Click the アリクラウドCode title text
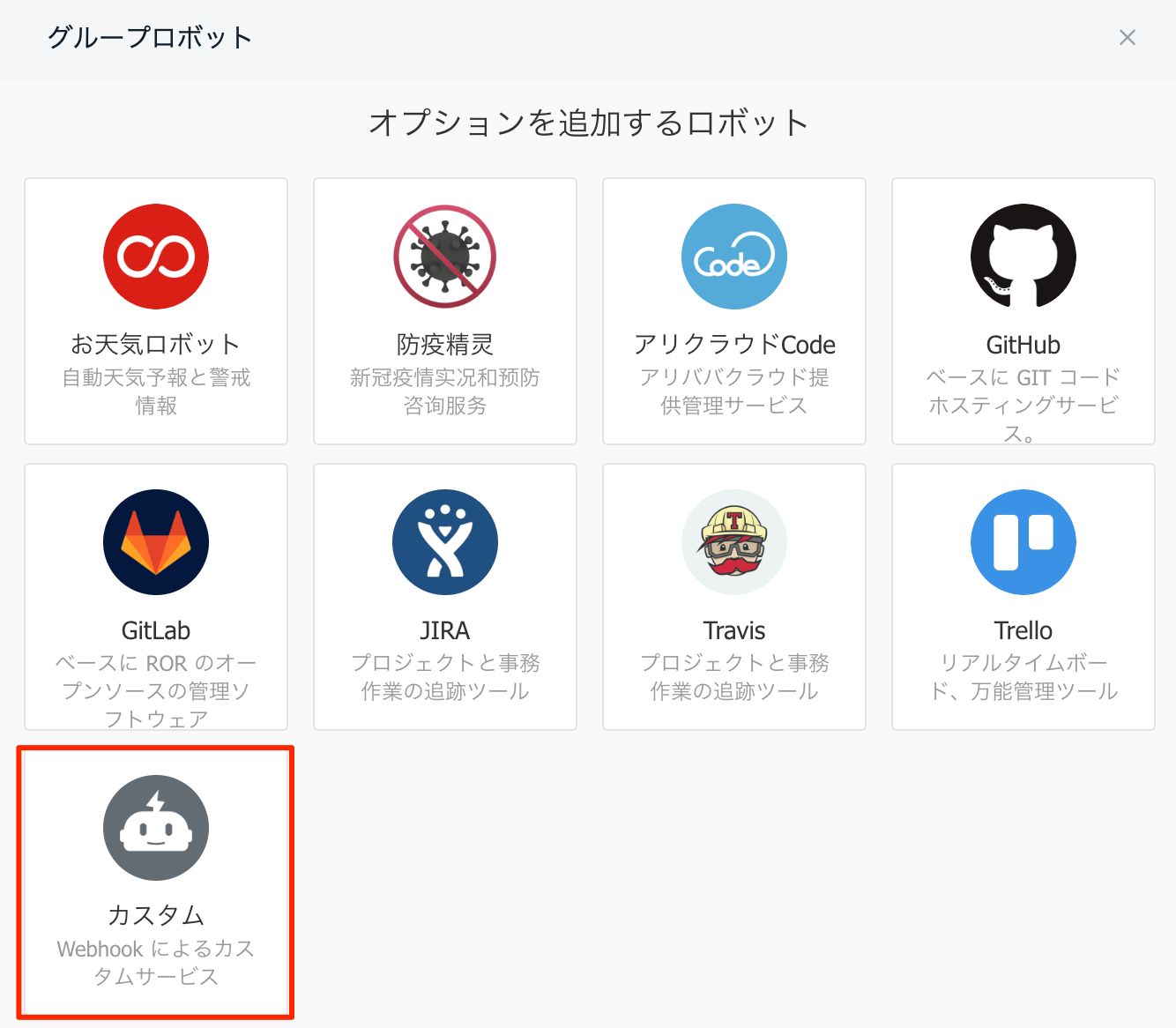 734,345
